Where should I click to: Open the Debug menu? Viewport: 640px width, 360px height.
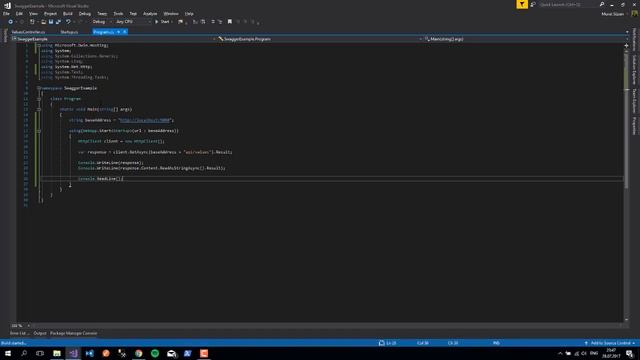coord(84,13)
